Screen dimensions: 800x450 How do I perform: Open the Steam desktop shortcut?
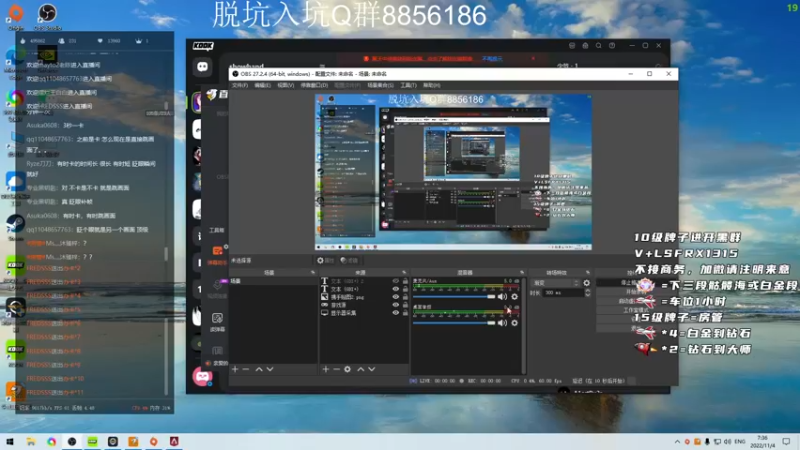click(x=15, y=225)
